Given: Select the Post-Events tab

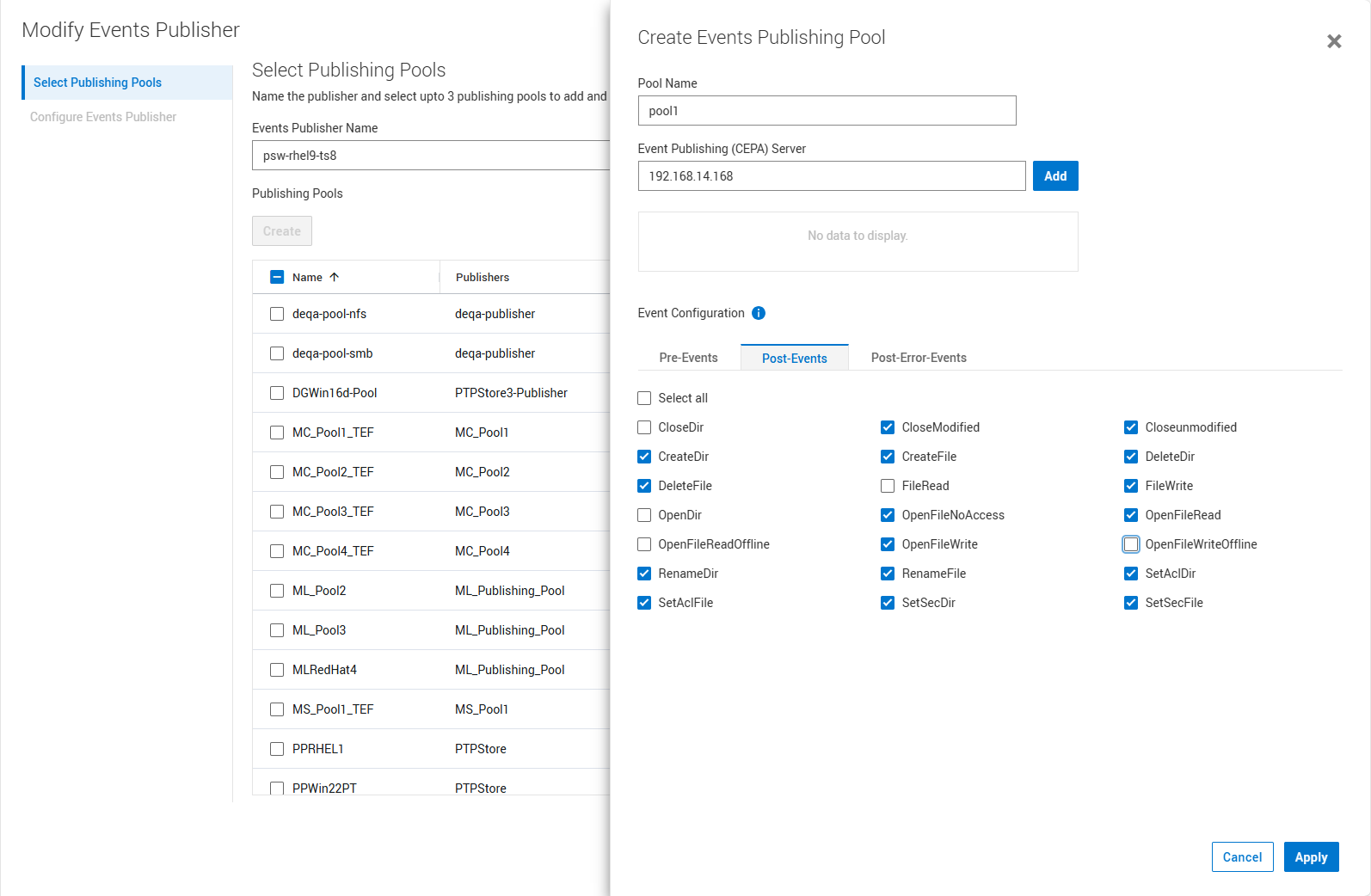Looking at the screenshot, I should 794,358.
